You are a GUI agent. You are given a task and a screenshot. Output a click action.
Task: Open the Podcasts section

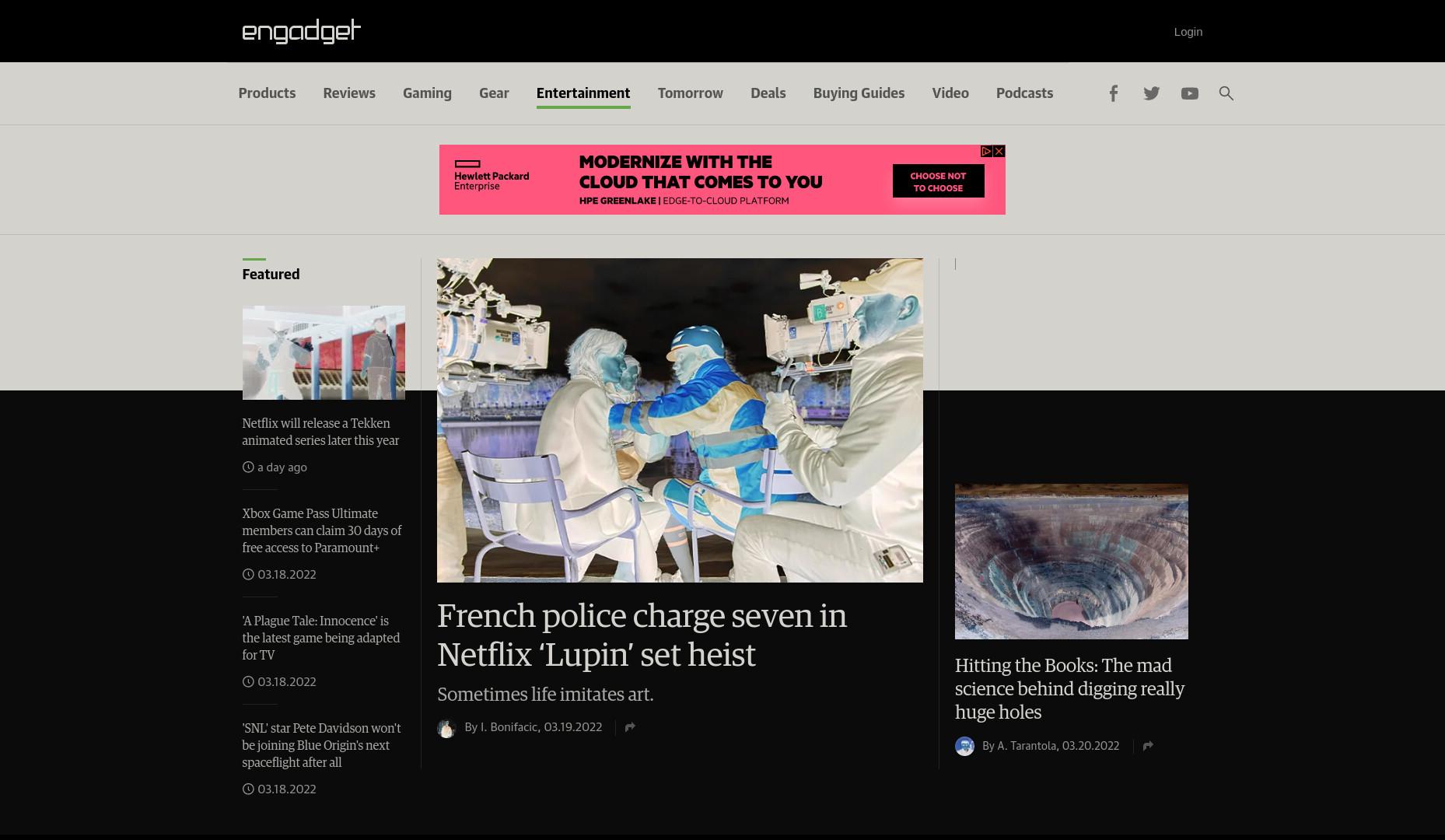click(x=1024, y=93)
